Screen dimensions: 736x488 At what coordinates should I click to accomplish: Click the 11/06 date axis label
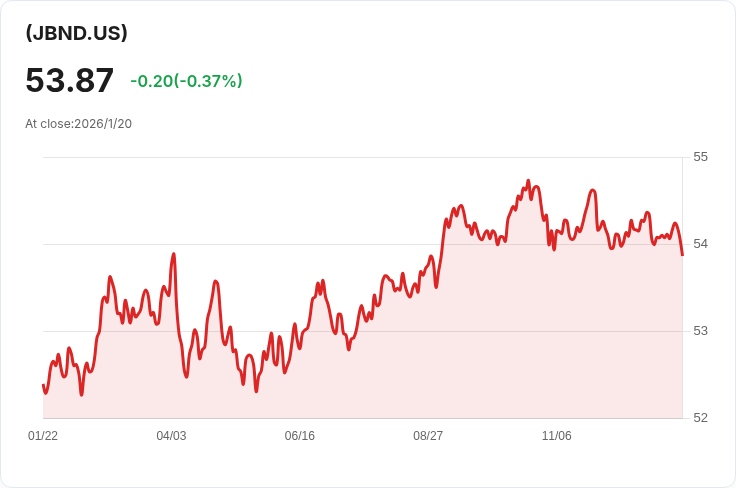point(557,436)
